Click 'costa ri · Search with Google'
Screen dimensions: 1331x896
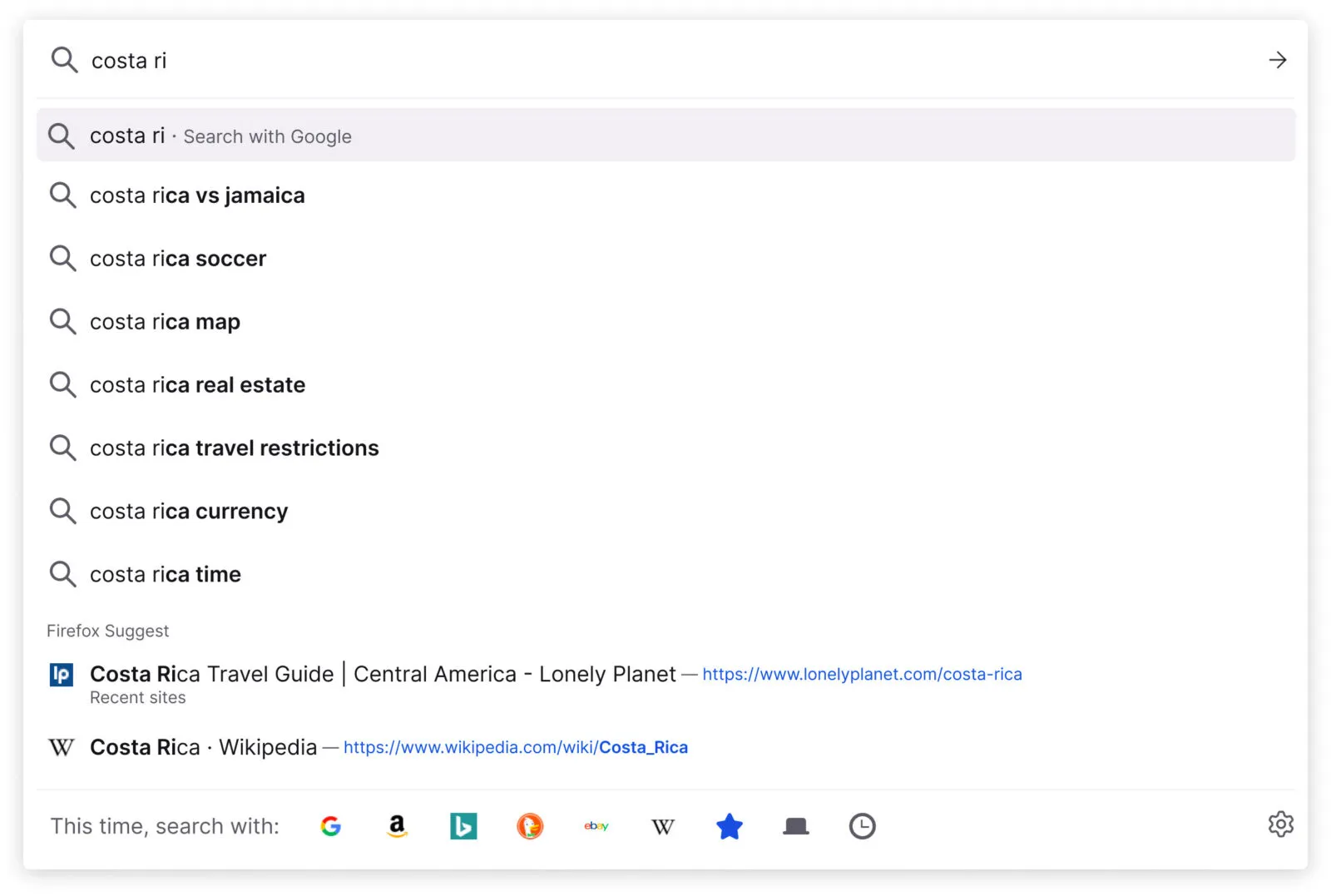(x=220, y=135)
